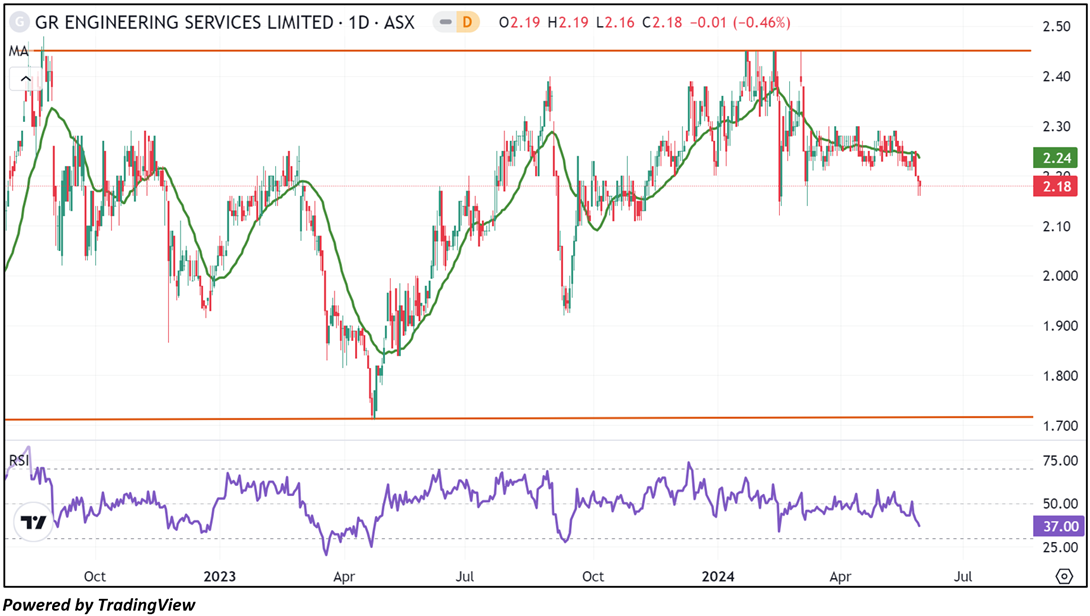Click the change value −0.01 (−0.46%)
1090x616 pixels.
tap(740, 23)
